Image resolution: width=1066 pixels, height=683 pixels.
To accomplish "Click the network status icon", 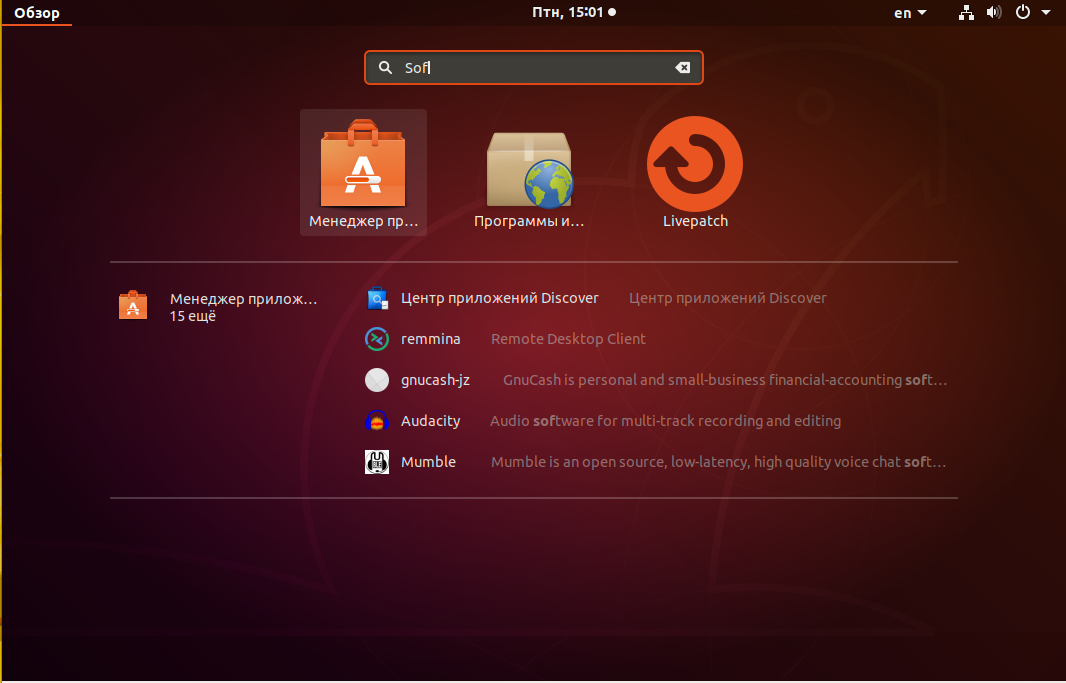I will (966, 12).
